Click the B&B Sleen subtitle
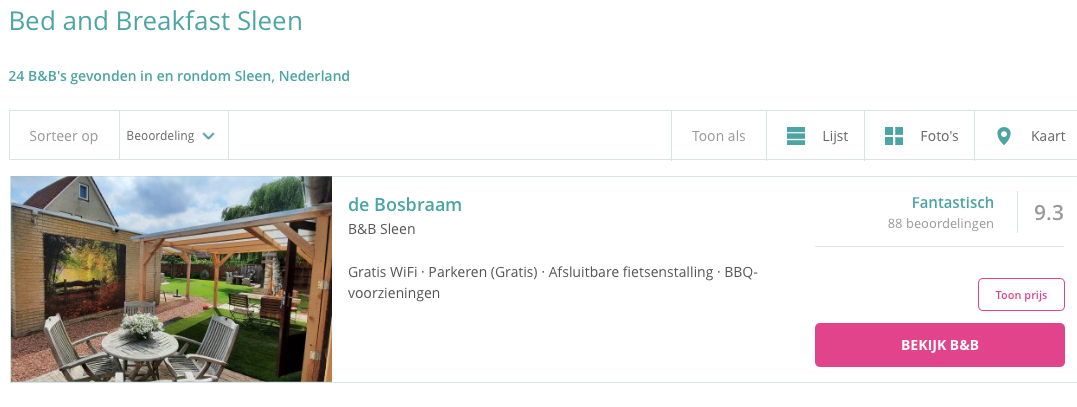The width and height of the screenshot is (1077, 407). [x=381, y=229]
